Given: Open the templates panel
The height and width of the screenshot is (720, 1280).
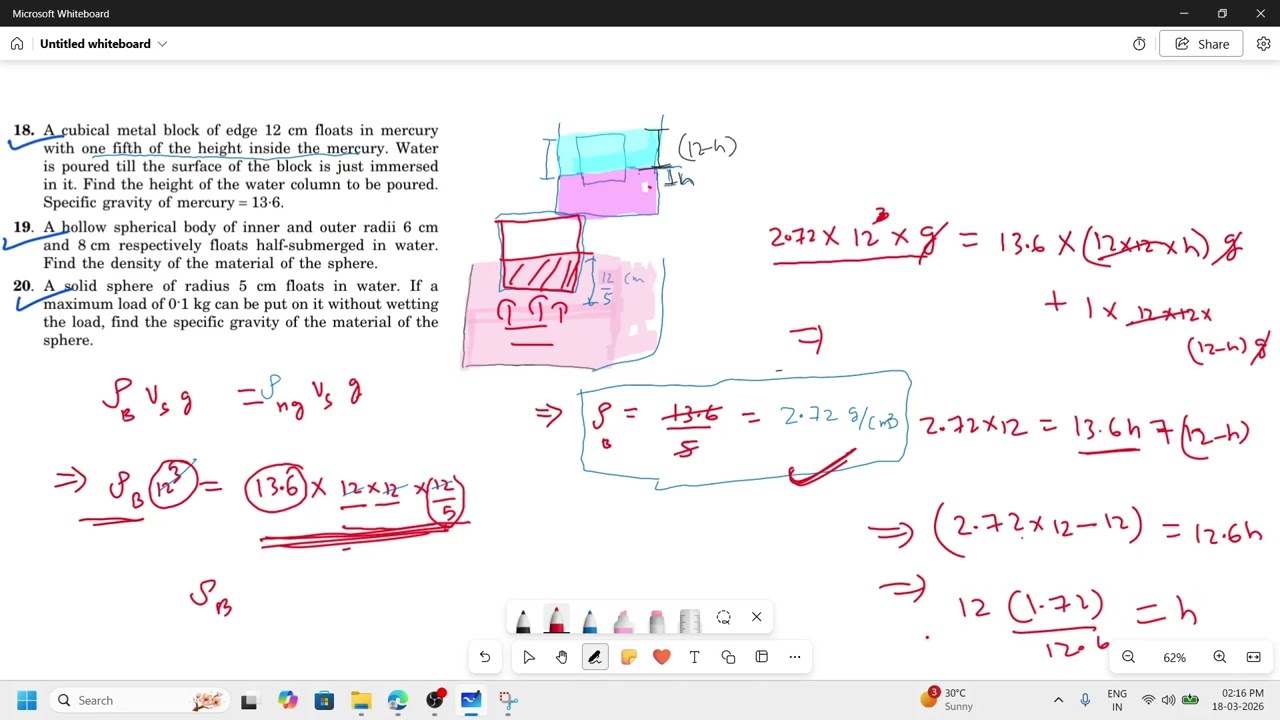Looking at the screenshot, I should point(761,657).
